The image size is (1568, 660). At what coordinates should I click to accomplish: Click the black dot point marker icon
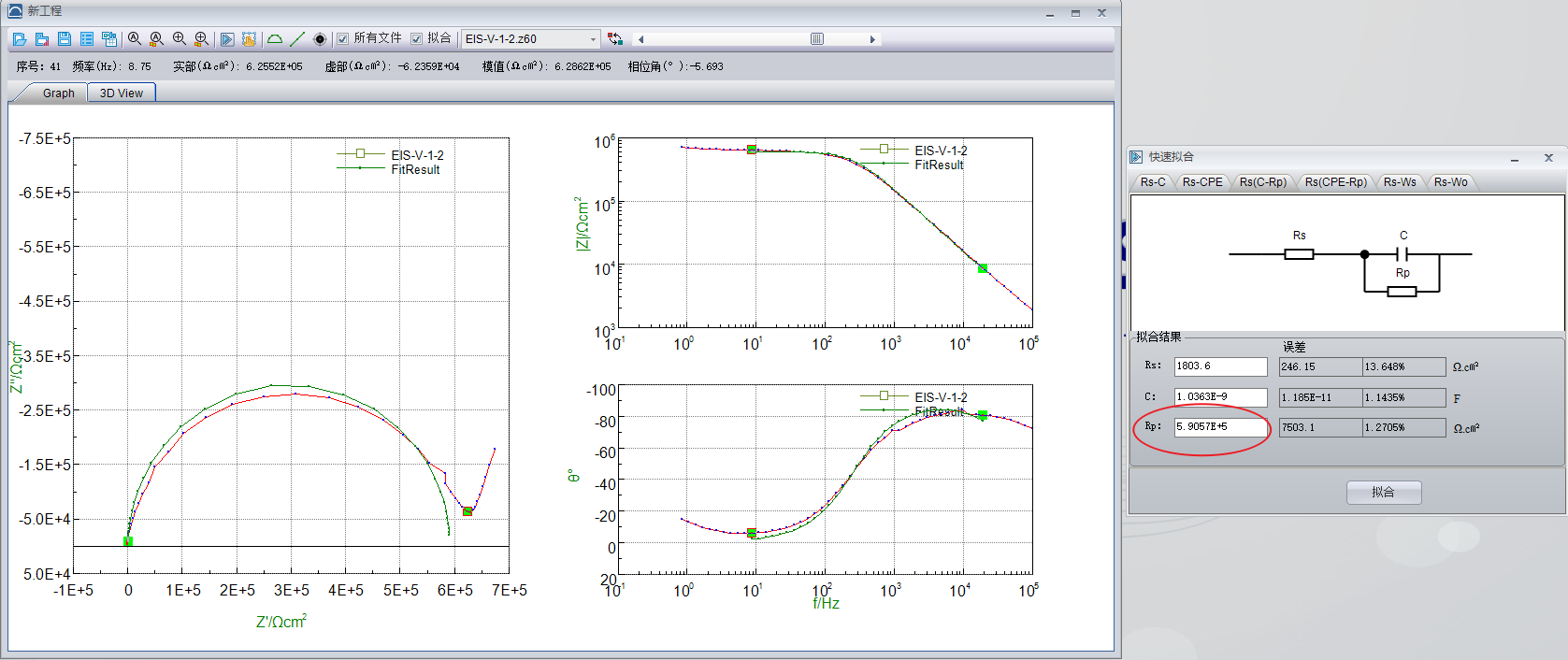(x=320, y=39)
